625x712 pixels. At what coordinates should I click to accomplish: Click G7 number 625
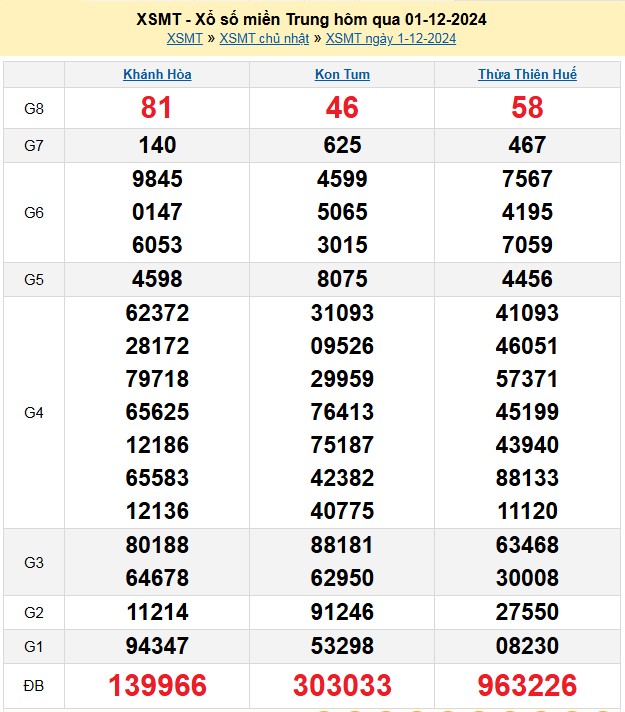342,145
